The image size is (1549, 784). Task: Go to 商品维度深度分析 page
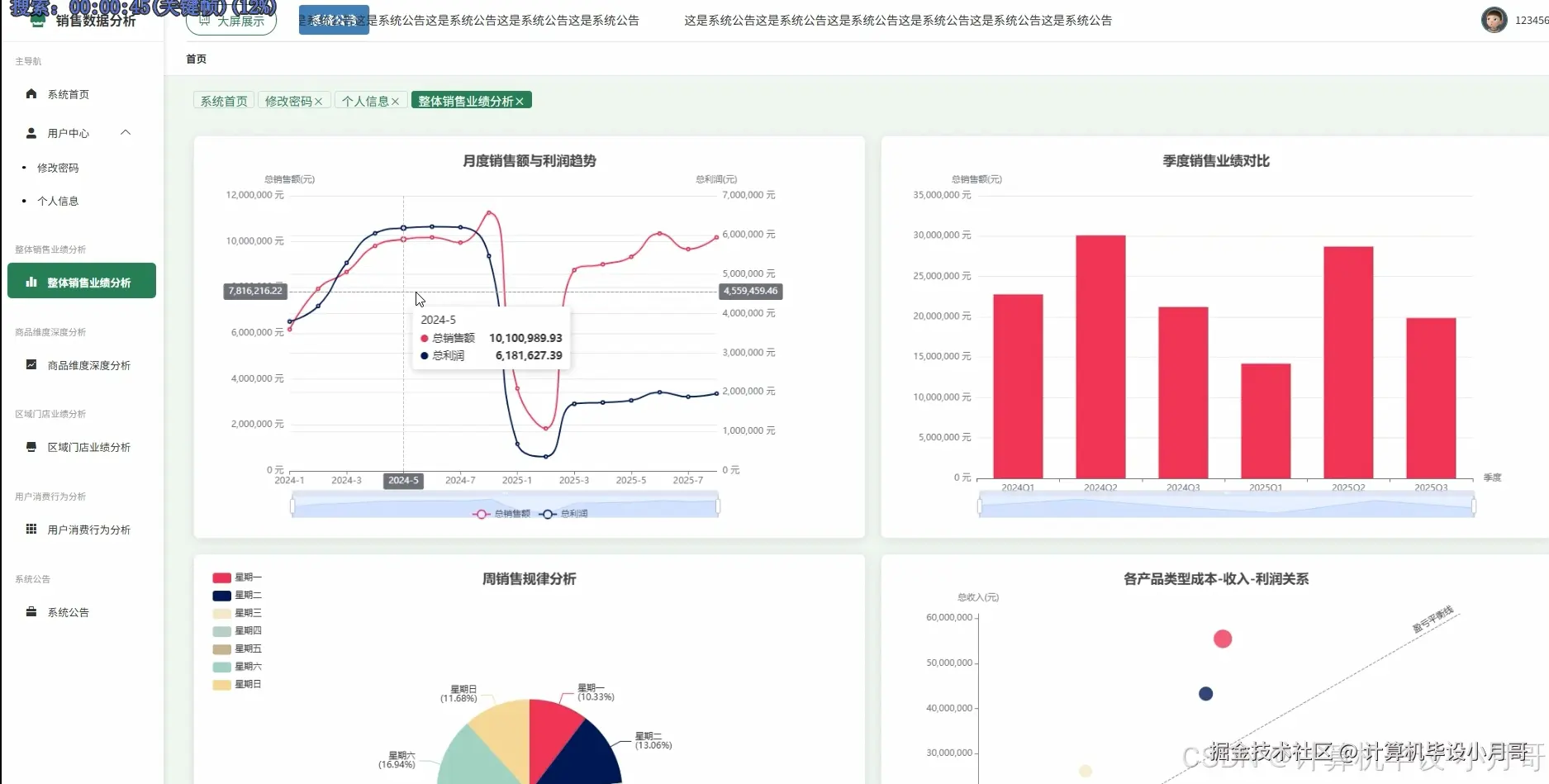pyautogui.click(x=89, y=365)
